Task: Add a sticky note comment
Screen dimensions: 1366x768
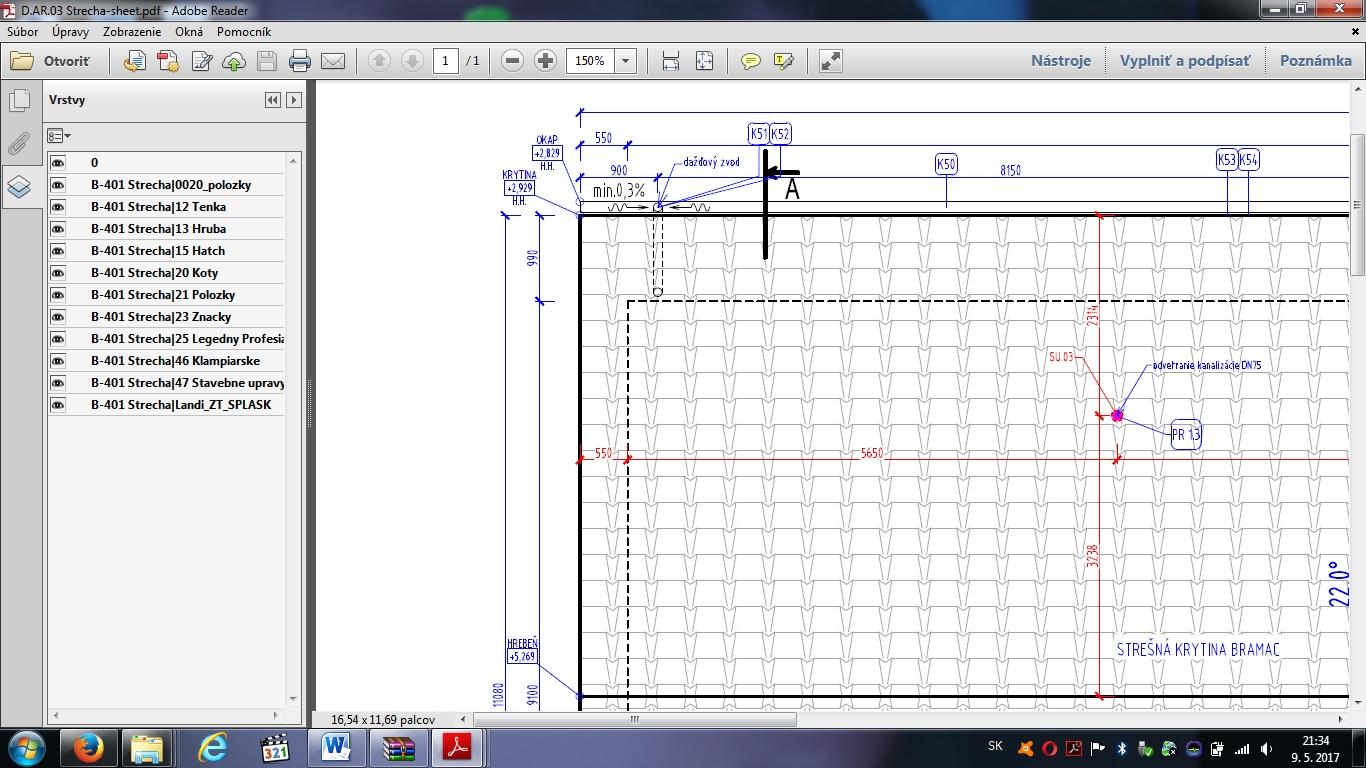Action: click(750, 62)
